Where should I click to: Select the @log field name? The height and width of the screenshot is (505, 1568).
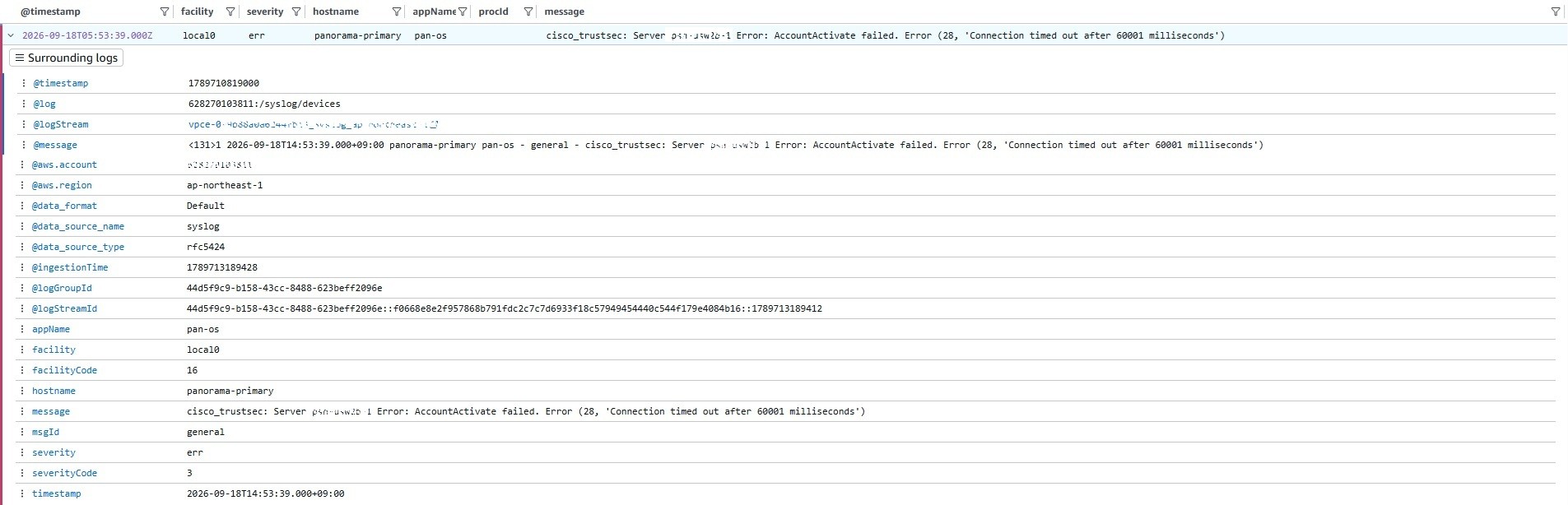coord(44,104)
